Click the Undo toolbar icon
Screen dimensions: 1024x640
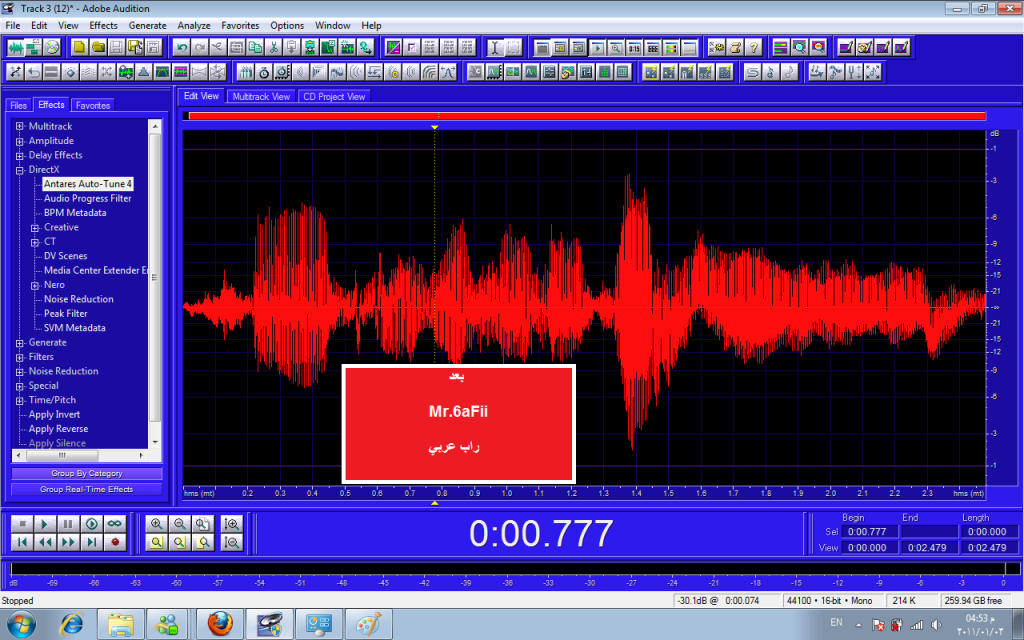pyautogui.click(x=182, y=47)
